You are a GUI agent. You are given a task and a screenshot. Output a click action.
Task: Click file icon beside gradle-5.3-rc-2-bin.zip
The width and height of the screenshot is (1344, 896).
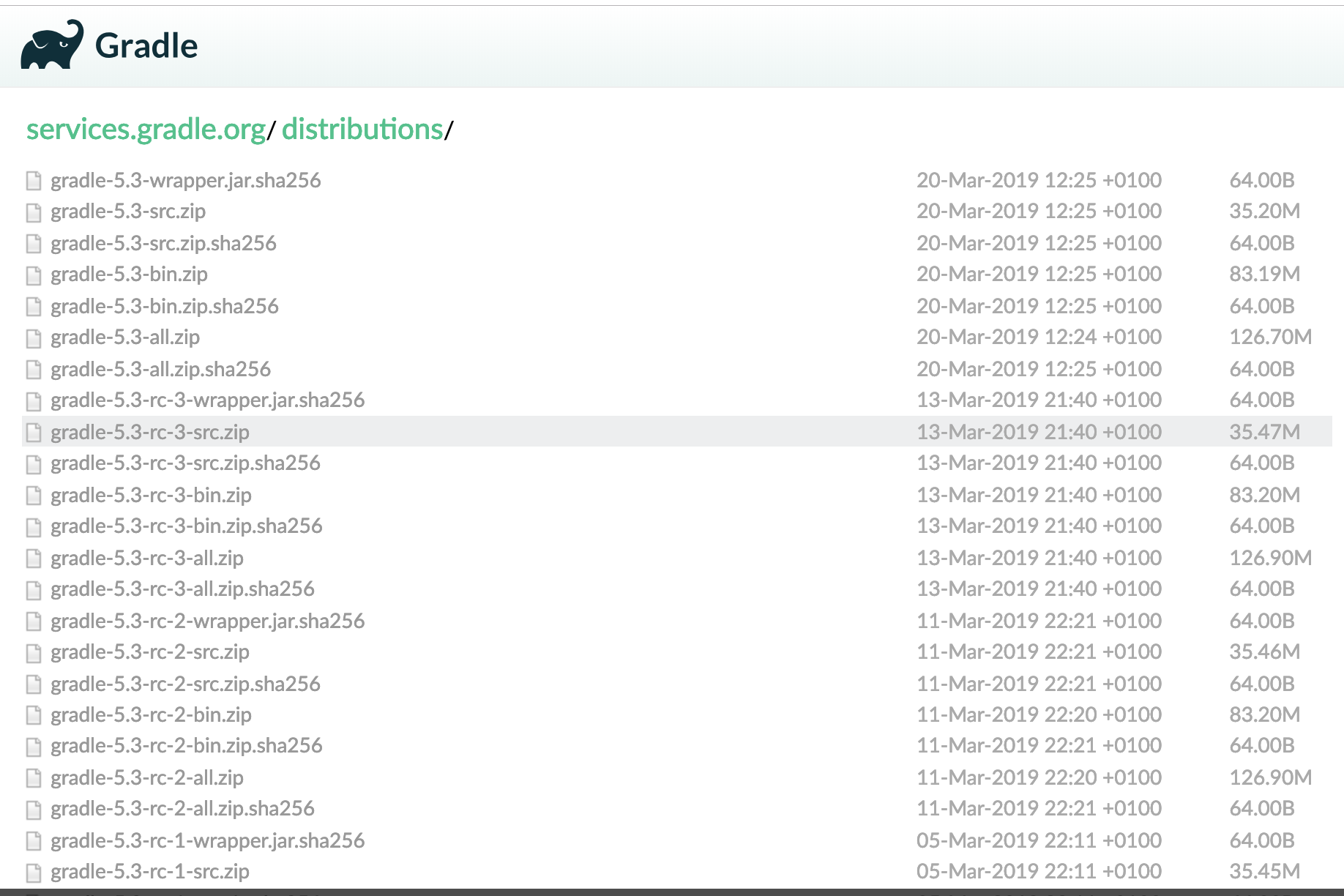[34, 716]
